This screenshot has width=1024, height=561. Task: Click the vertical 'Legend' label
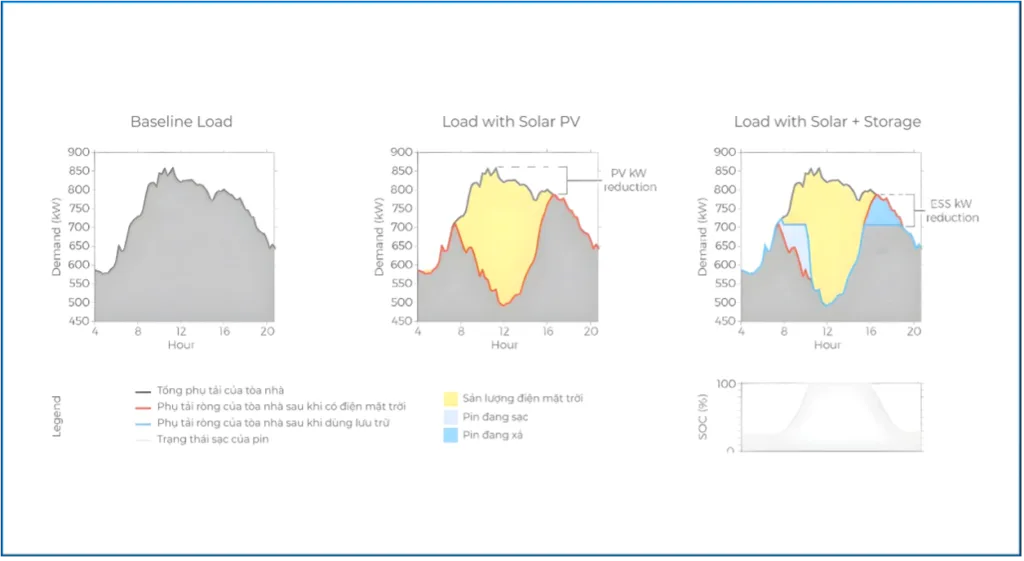[x=57, y=415]
